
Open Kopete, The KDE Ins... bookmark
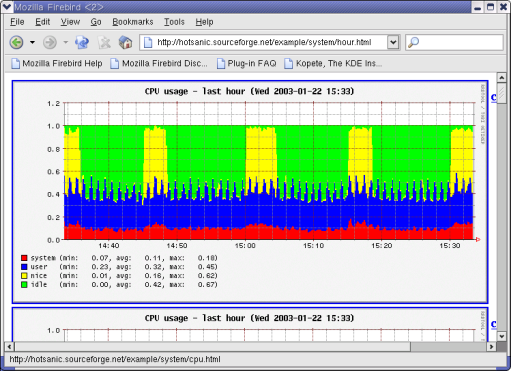pyautogui.click(x=333, y=63)
